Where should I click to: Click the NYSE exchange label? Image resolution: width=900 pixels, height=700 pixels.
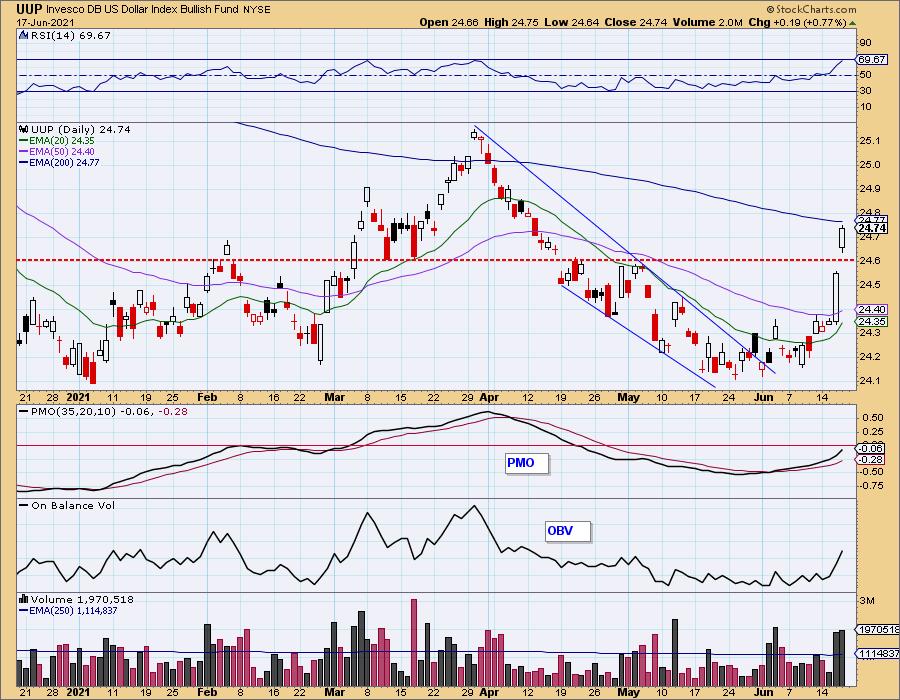click(x=257, y=10)
